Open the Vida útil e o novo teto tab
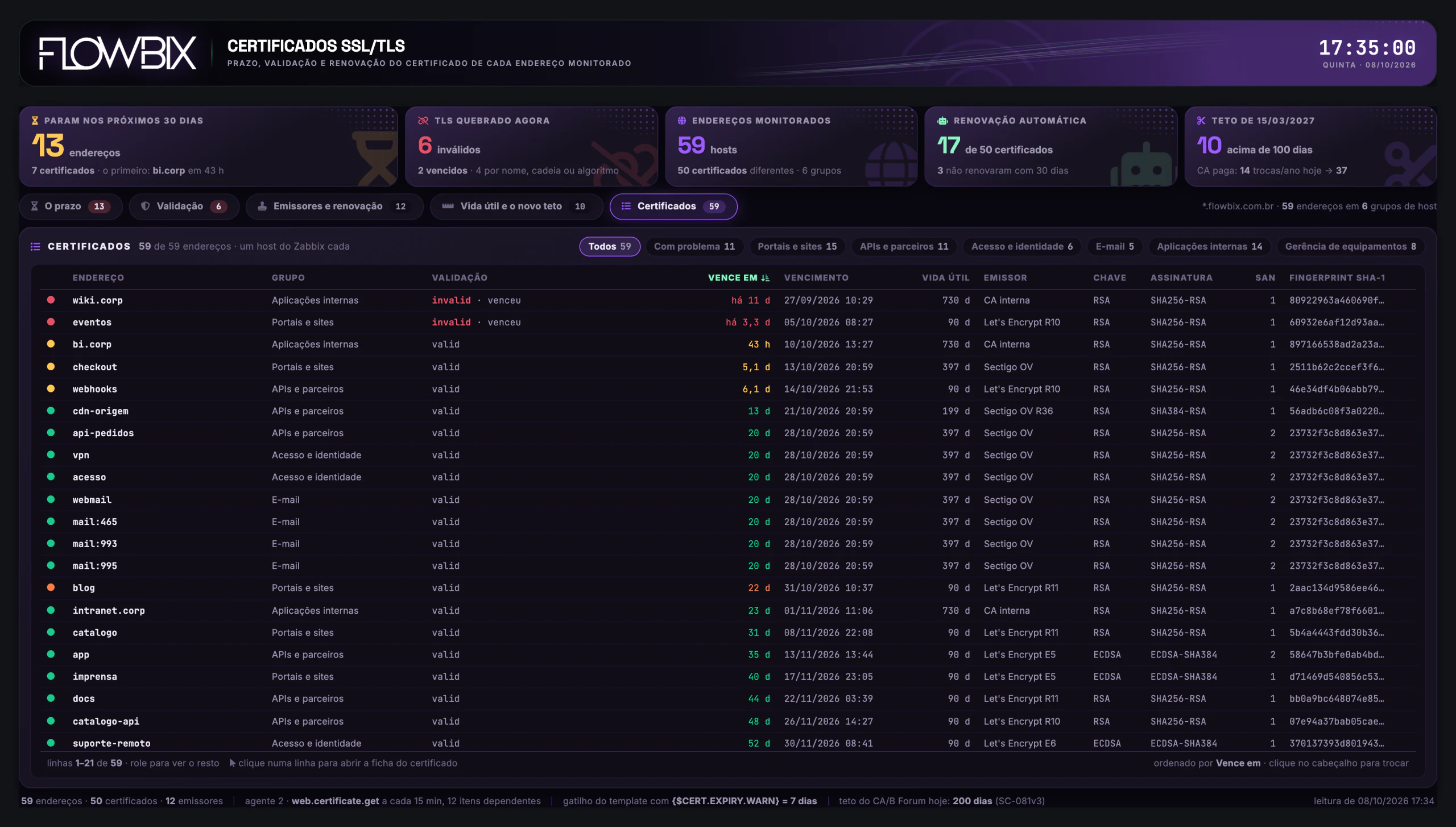 coord(516,206)
